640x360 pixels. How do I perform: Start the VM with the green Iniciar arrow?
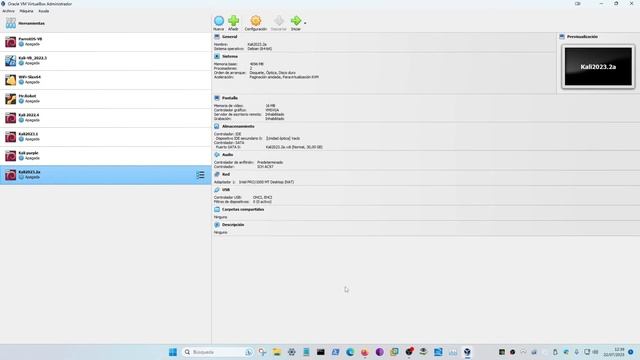(296, 20)
